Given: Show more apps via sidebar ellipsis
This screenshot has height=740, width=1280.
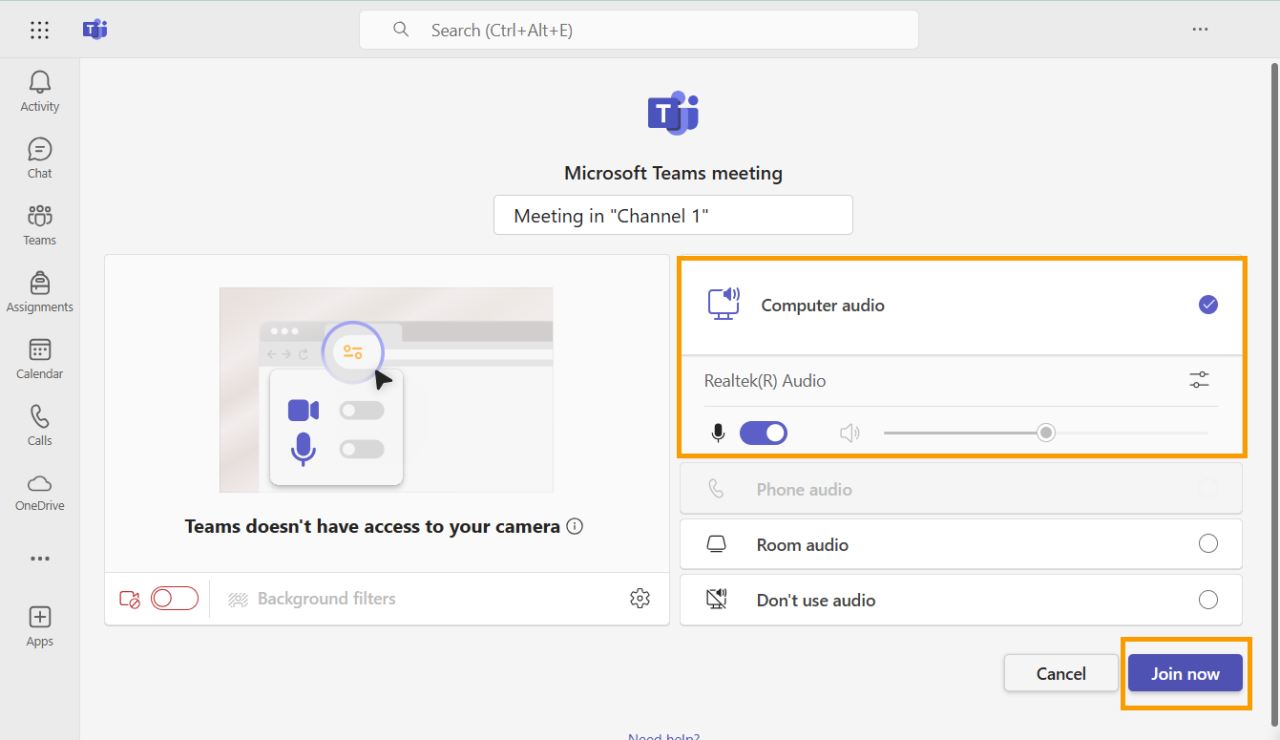Looking at the screenshot, I should (x=40, y=558).
